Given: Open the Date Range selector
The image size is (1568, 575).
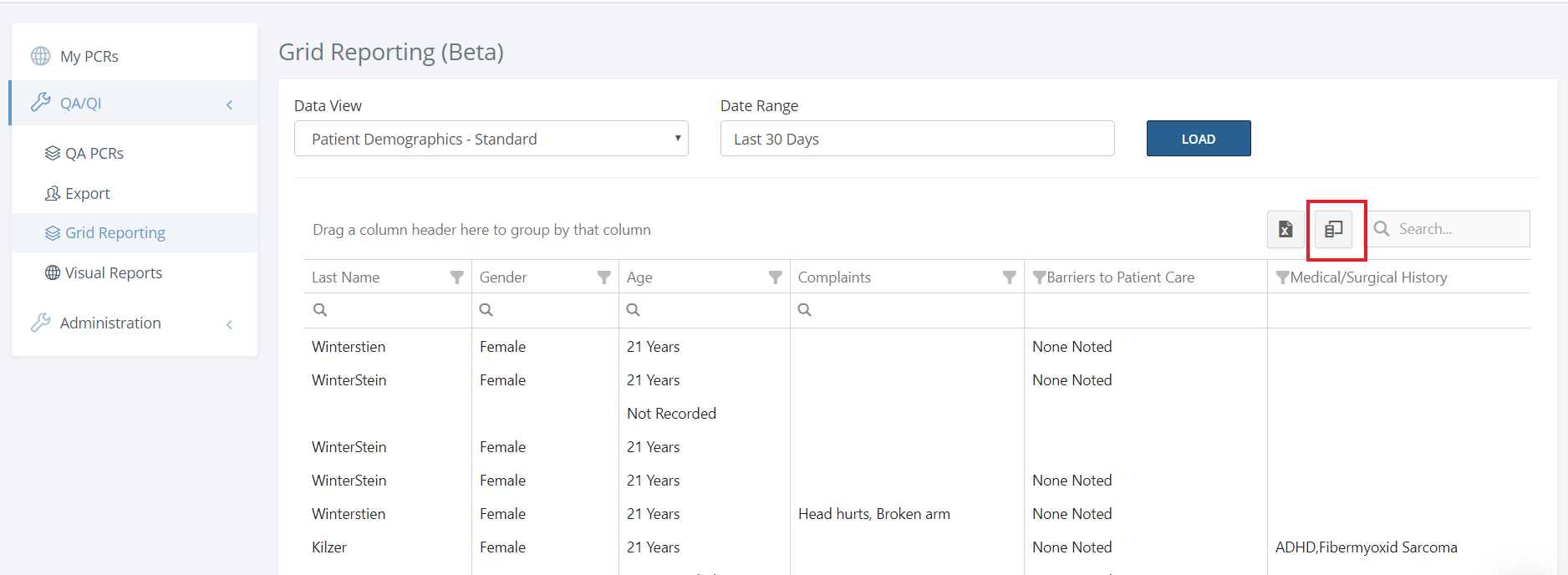Looking at the screenshot, I should (x=917, y=139).
